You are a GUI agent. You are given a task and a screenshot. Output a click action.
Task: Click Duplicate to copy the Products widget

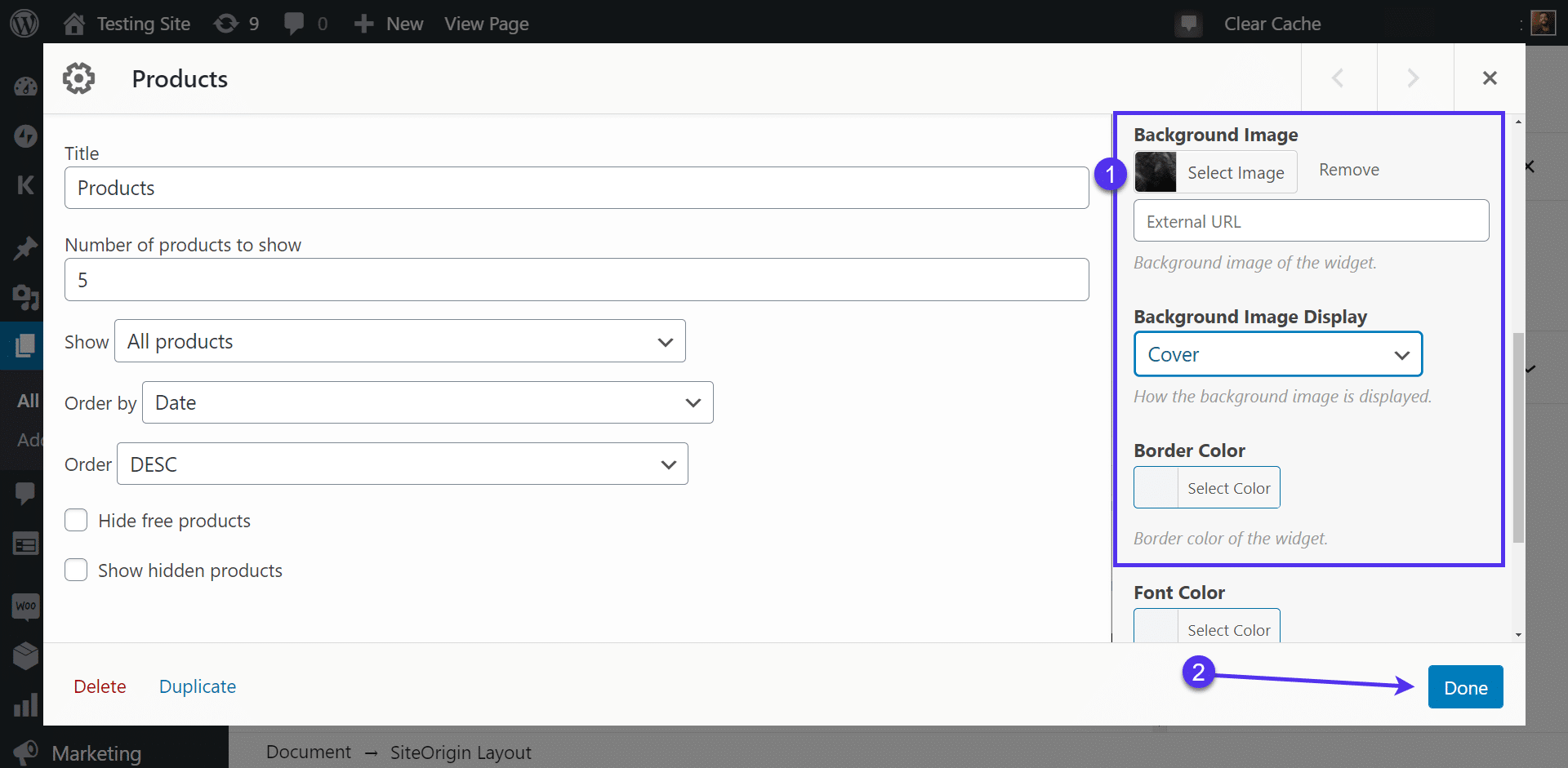(197, 686)
